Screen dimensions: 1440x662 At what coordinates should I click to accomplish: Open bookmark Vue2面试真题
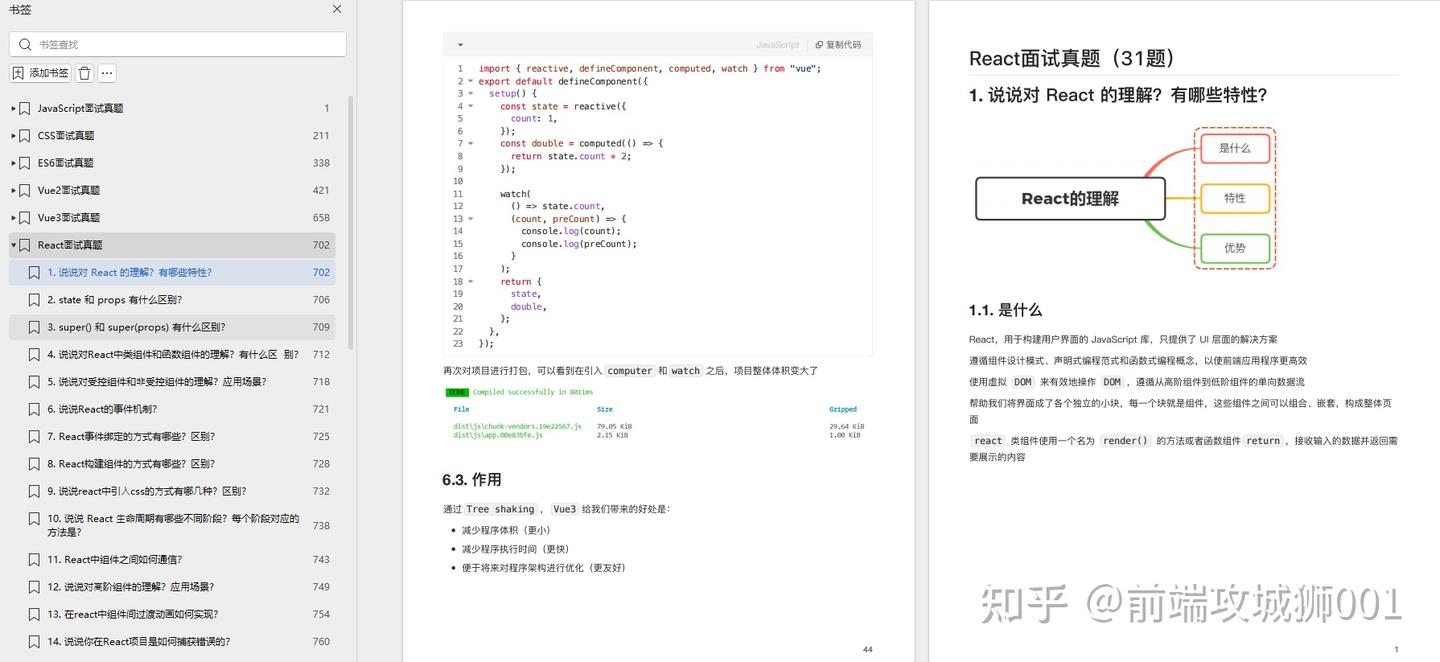[x=69, y=190]
